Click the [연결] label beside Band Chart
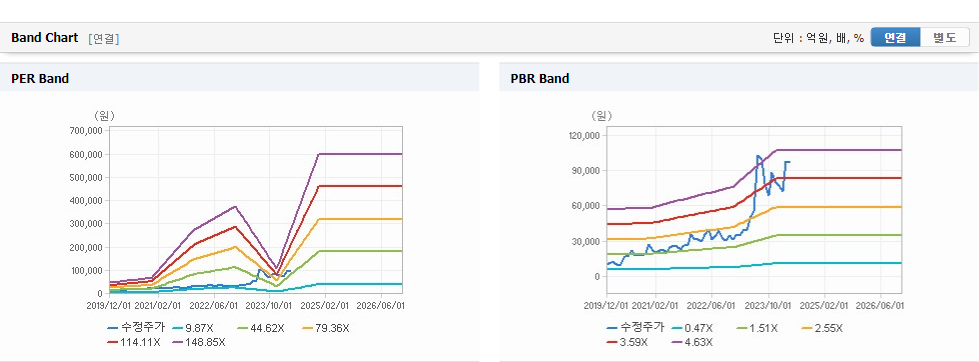Screen dimensions: 979x362 [104, 38]
